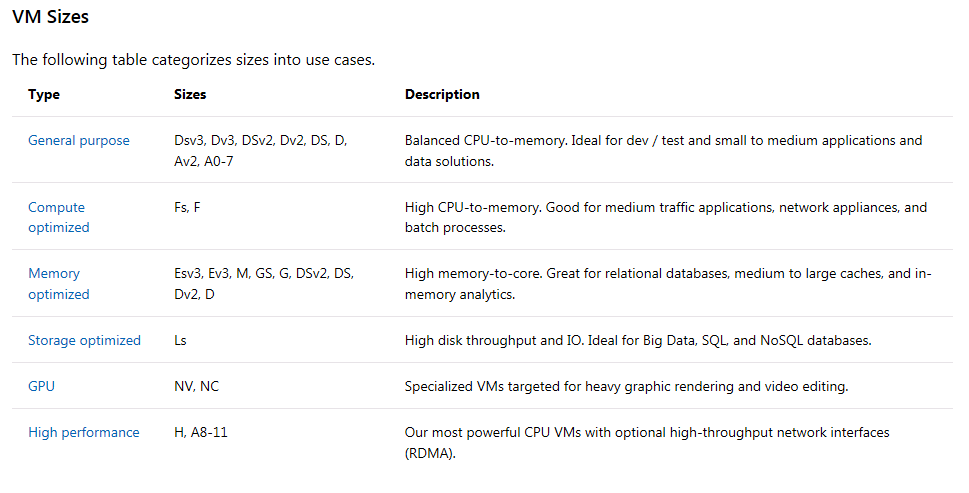
Task: Click the Type column header
Action: [x=44, y=95]
